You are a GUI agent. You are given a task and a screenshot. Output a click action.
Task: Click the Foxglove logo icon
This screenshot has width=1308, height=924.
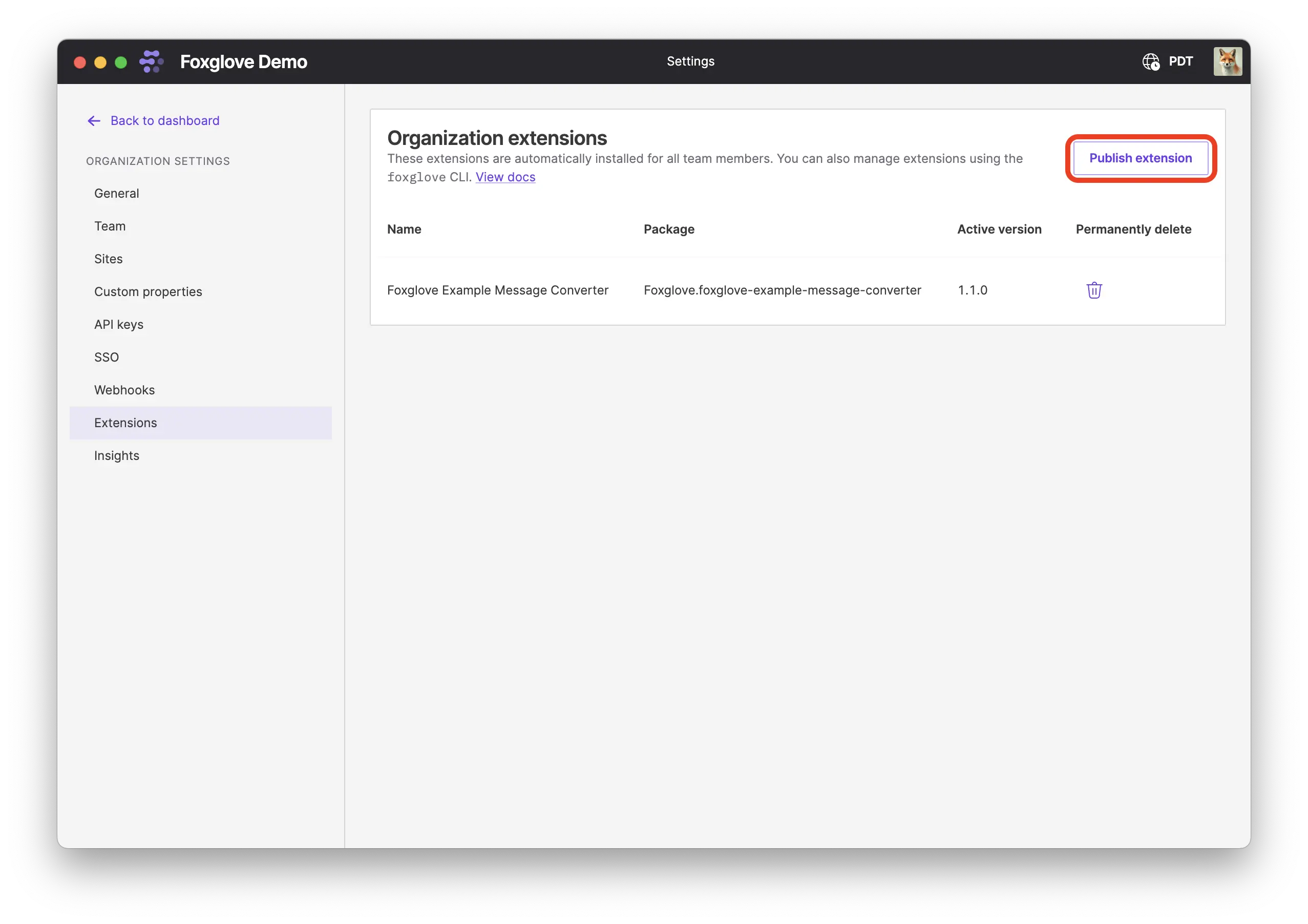(x=151, y=61)
